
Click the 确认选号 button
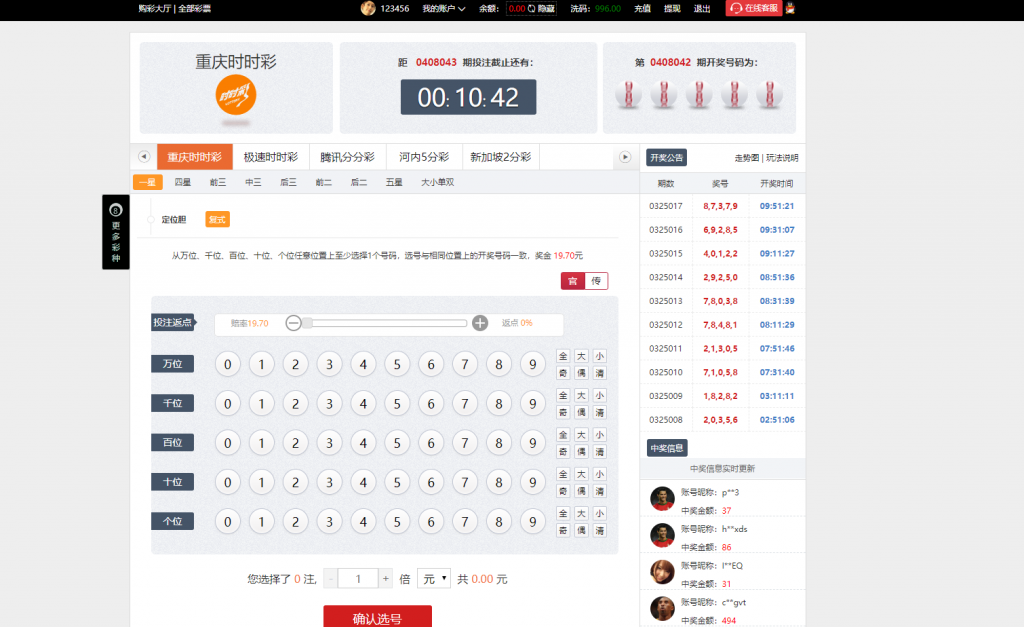tap(377, 617)
